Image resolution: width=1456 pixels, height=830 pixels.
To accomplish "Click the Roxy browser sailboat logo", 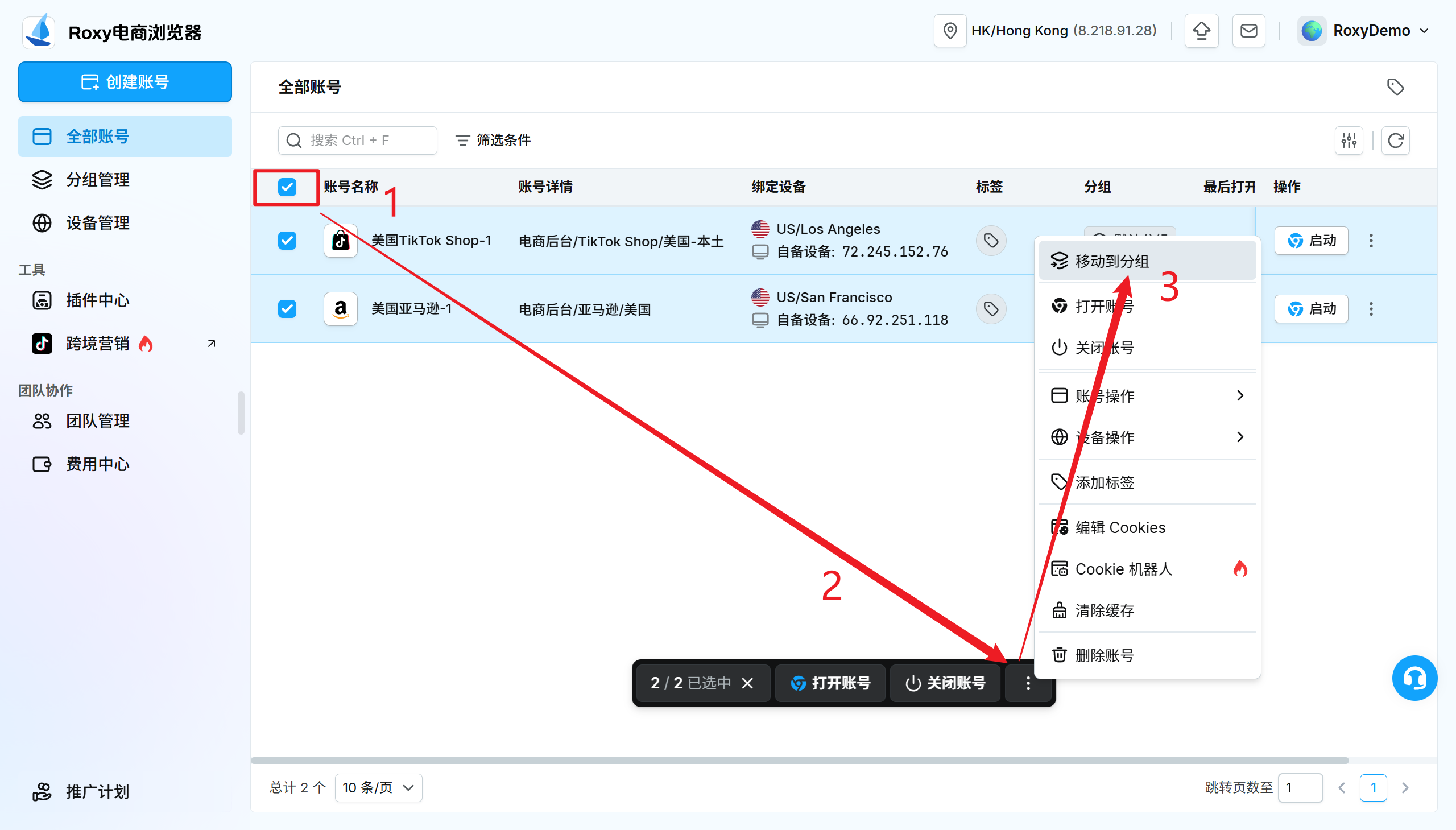I will point(39,31).
